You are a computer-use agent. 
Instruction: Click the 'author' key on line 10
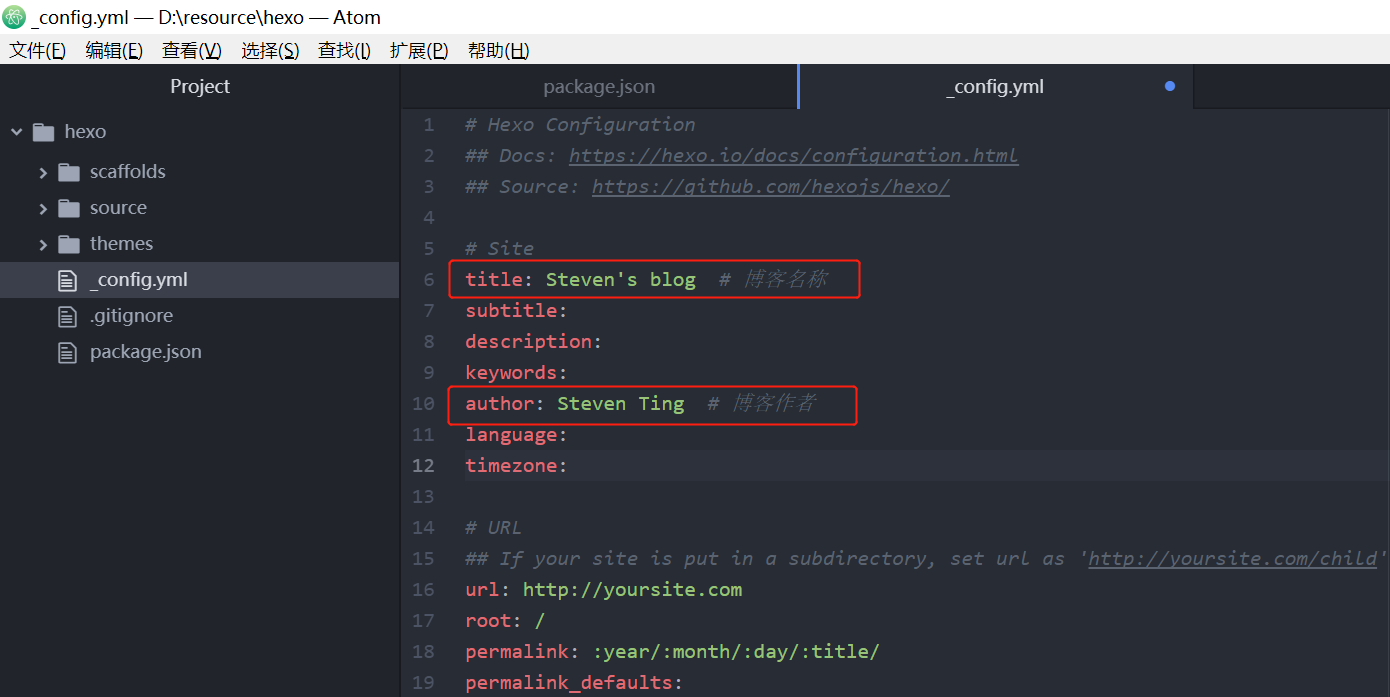click(499, 404)
